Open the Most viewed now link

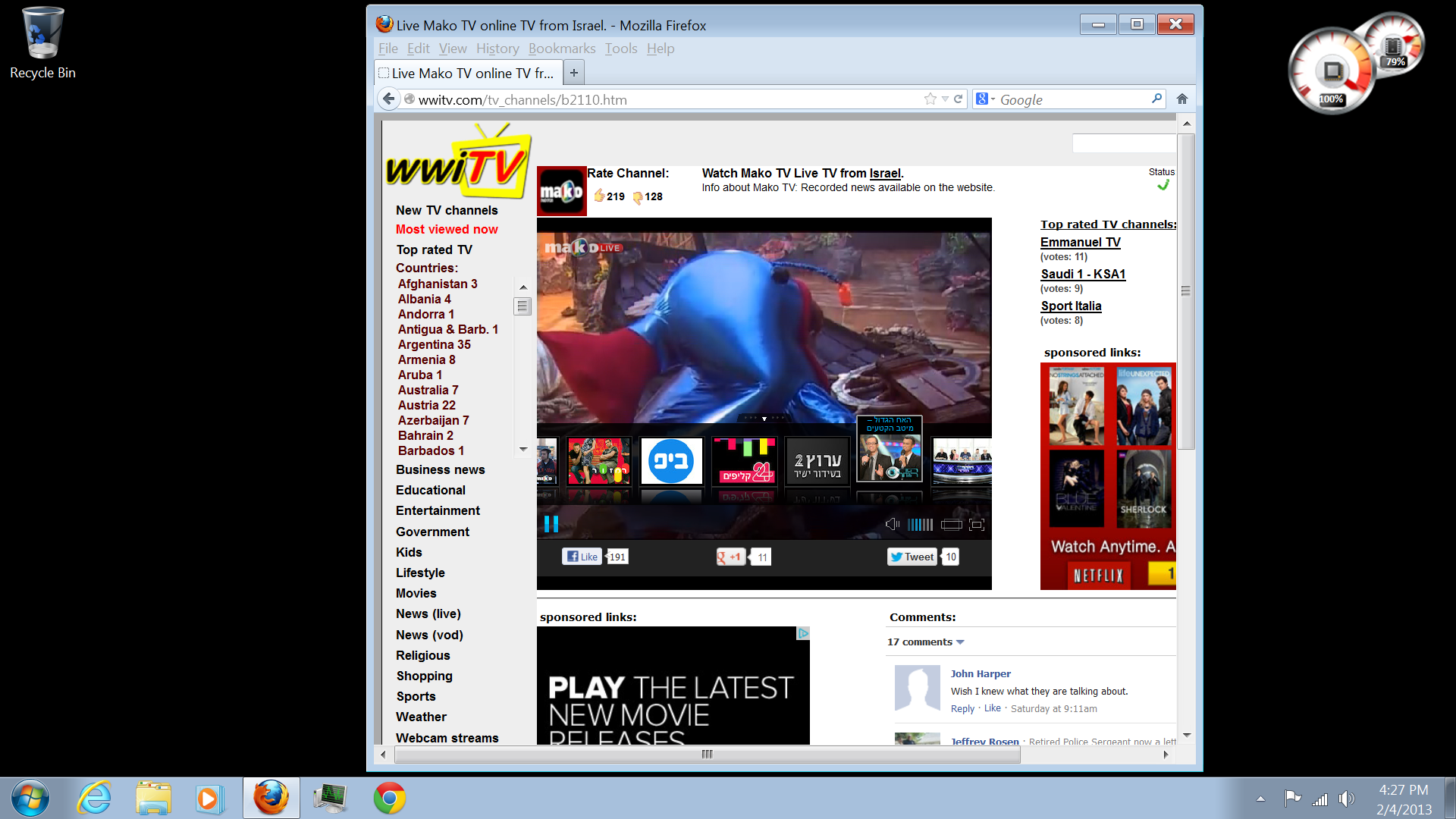tap(447, 229)
